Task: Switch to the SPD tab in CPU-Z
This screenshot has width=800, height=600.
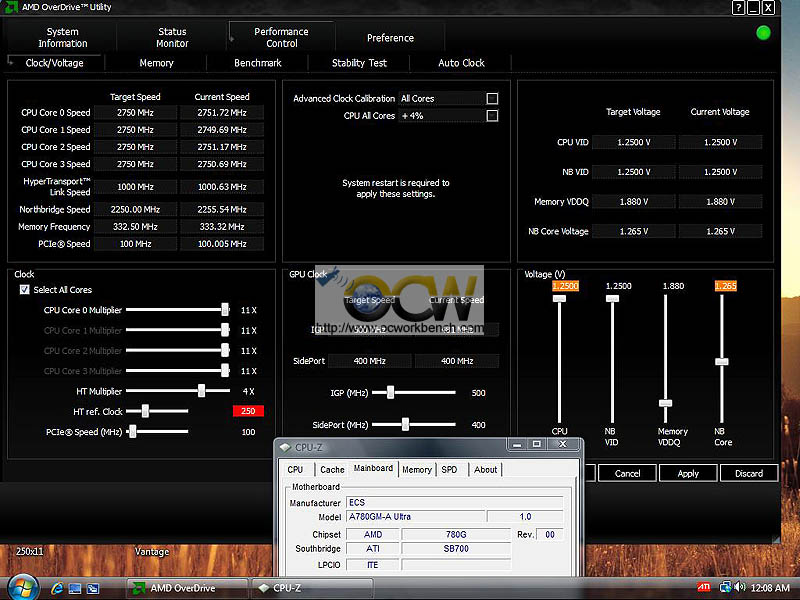Action: pyautogui.click(x=449, y=469)
